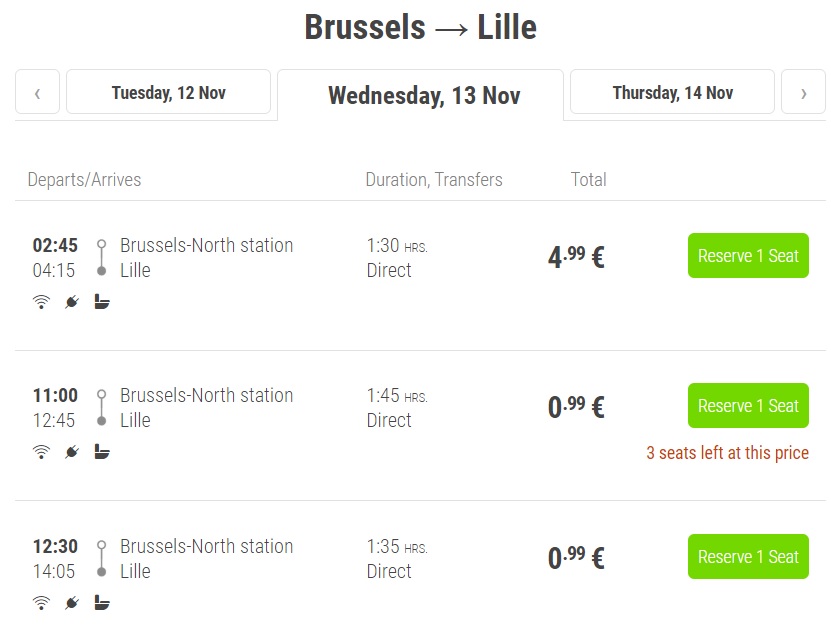
Task: Select the toilet icon on the 12:30 trip
Action: (101, 603)
